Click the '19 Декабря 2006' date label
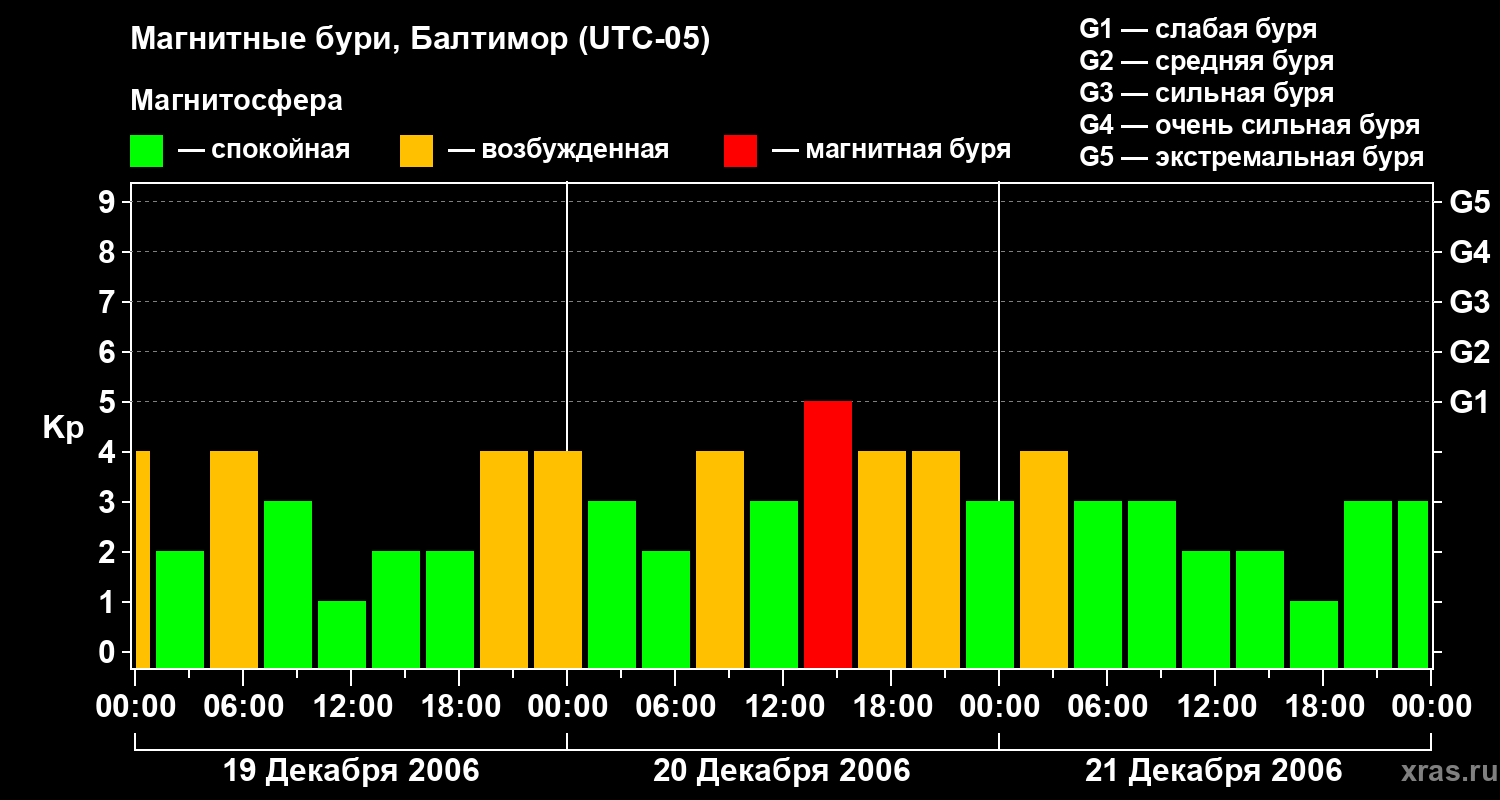 (350, 771)
